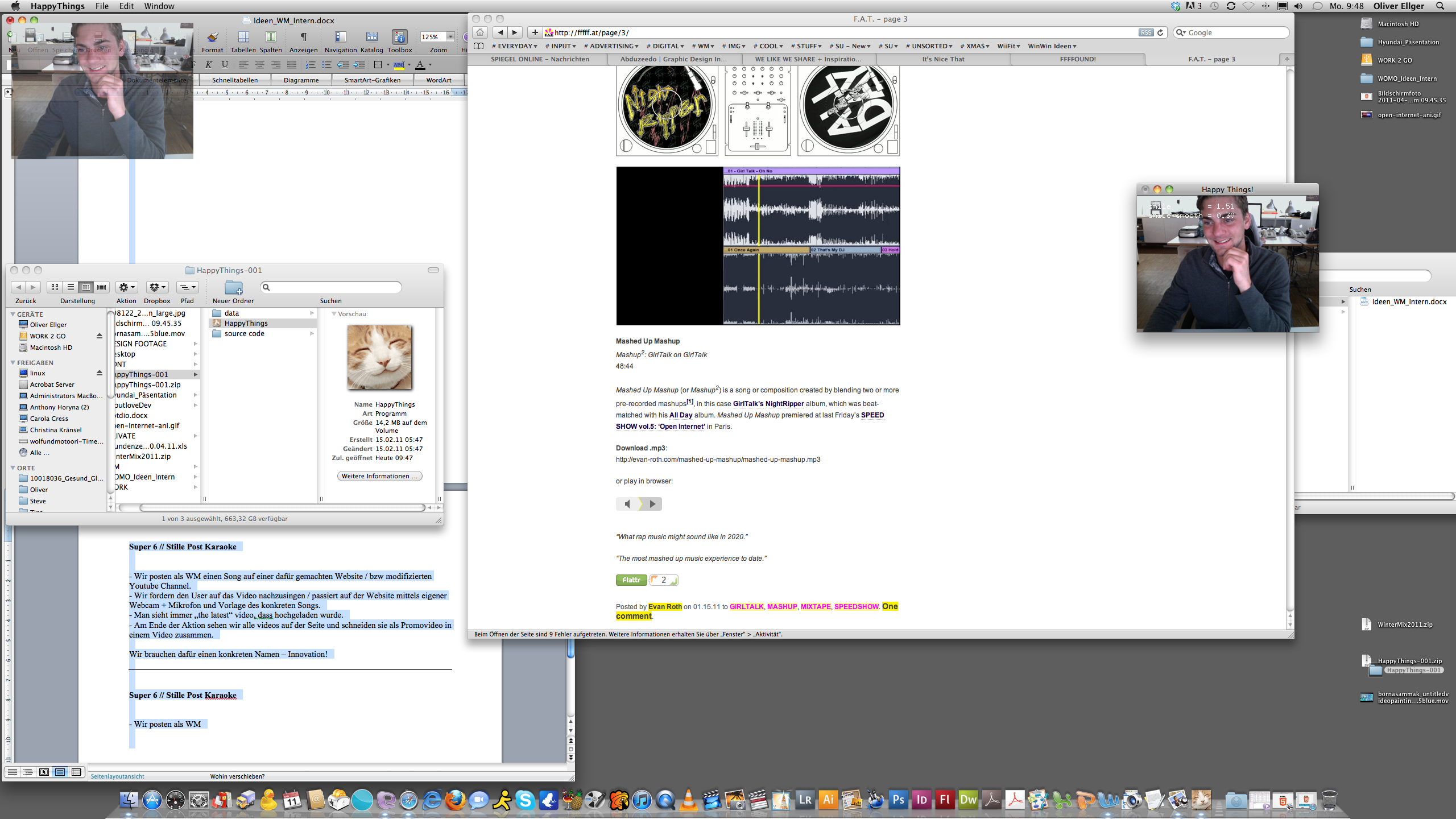This screenshot has width=1456, height=819.
Task: Open Photoshop from the Dock
Action: coord(898,800)
